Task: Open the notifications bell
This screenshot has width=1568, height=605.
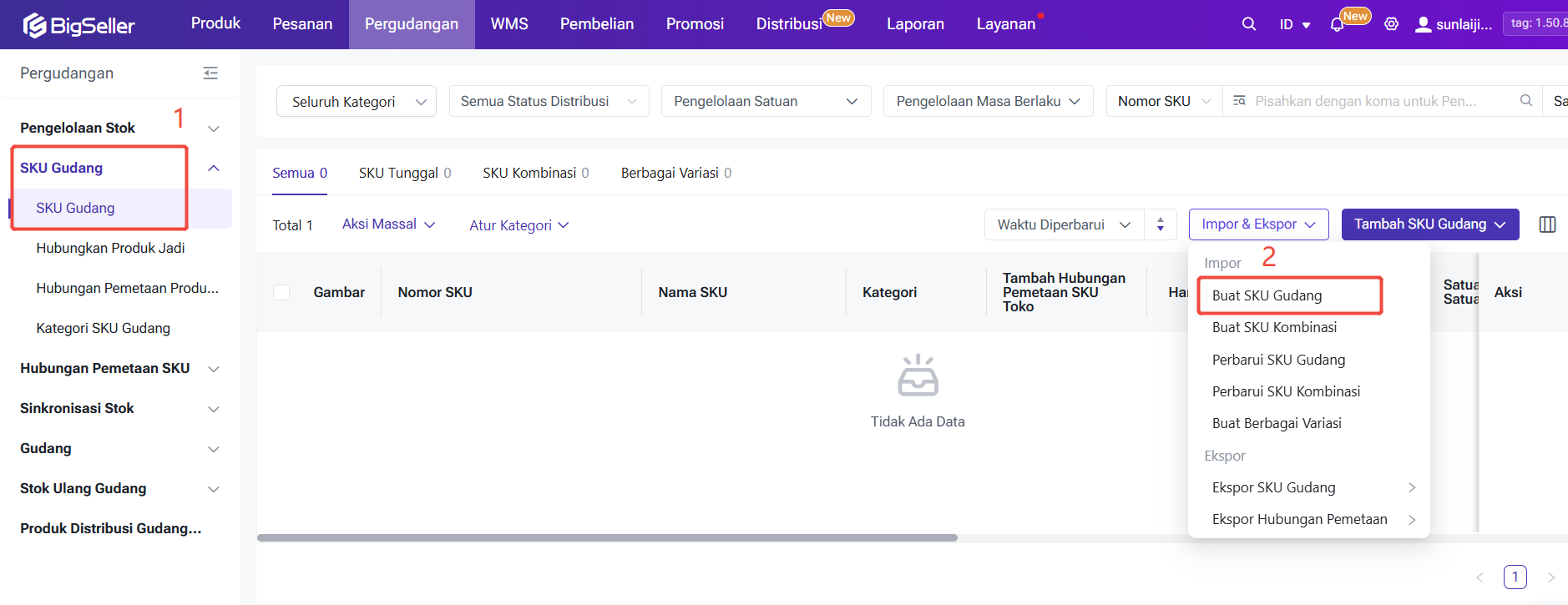Action: tap(1337, 25)
